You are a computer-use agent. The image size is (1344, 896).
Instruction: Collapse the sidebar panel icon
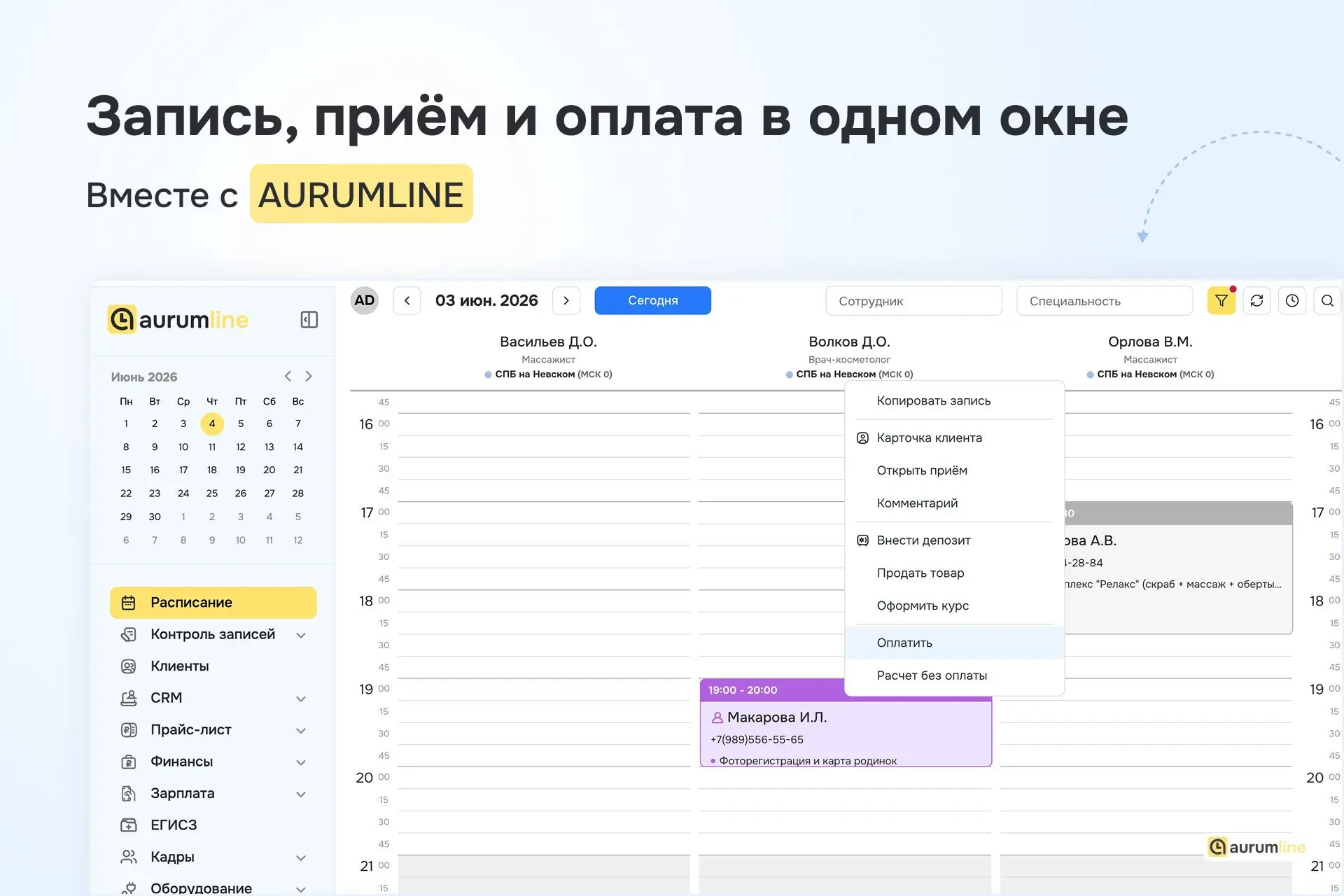(309, 320)
